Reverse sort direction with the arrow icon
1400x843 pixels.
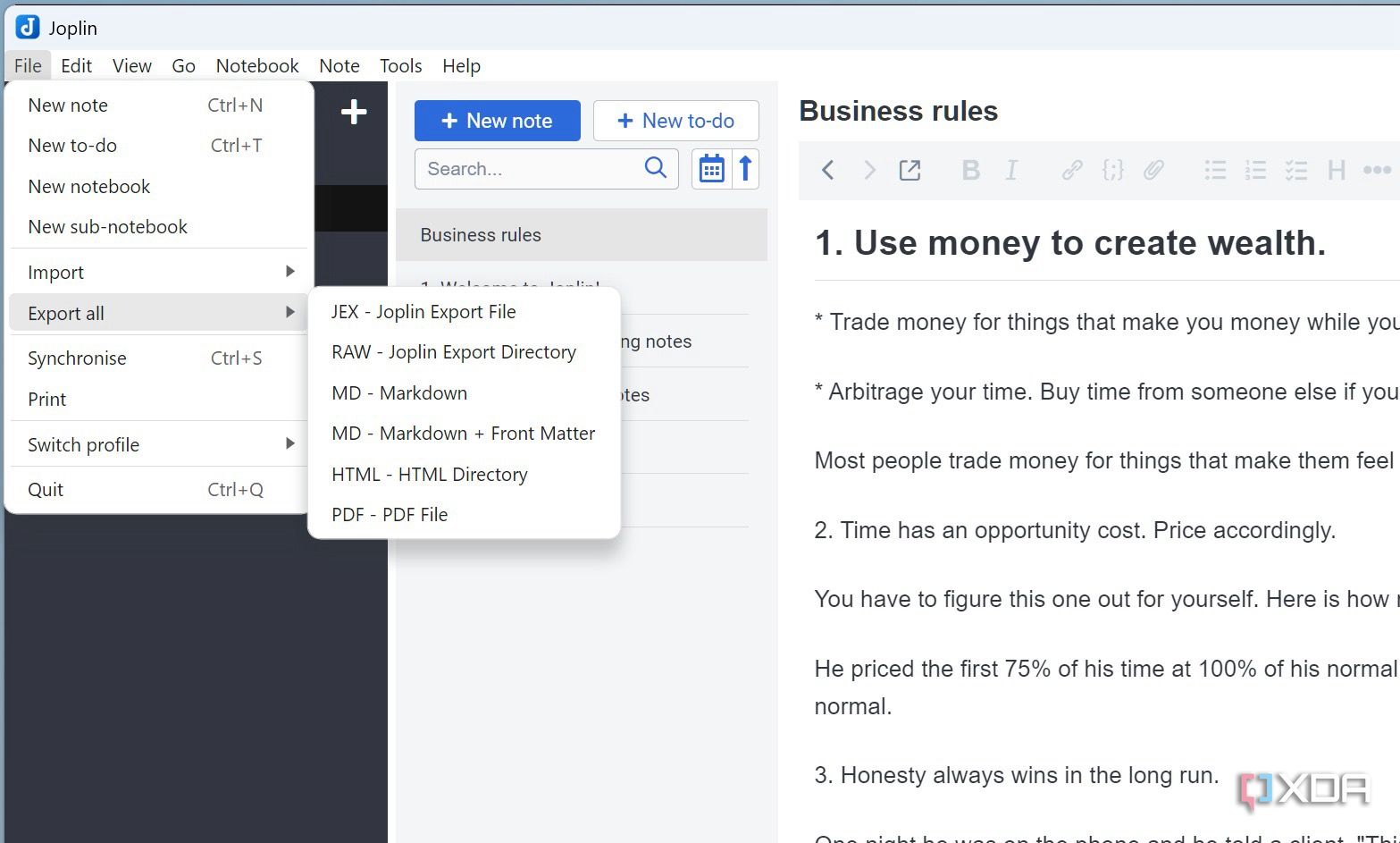745,169
